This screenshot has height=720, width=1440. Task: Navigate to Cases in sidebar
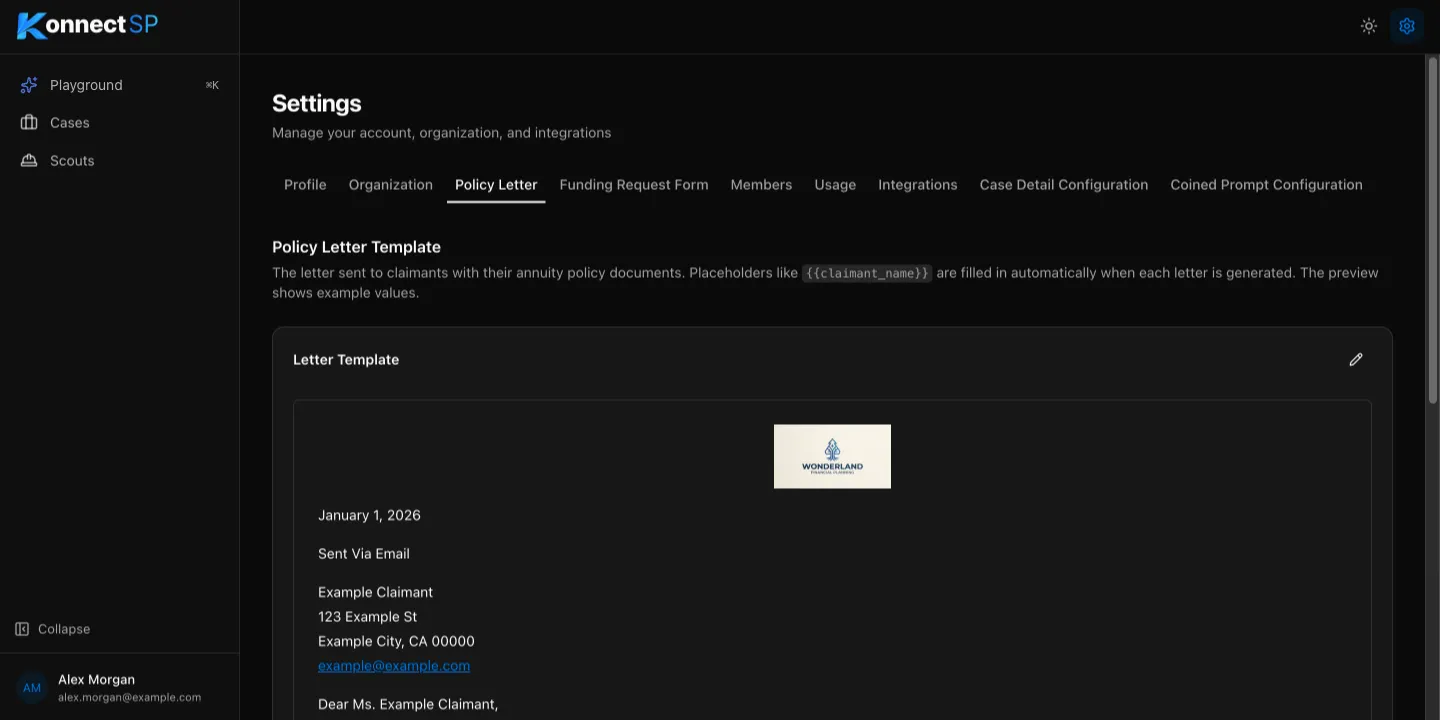(x=120, y=122)
